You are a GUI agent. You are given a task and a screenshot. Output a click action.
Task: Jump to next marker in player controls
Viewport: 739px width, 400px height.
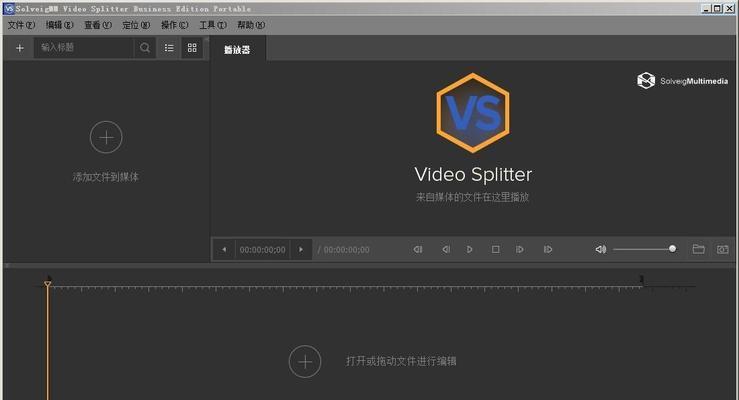coord(548,249)
